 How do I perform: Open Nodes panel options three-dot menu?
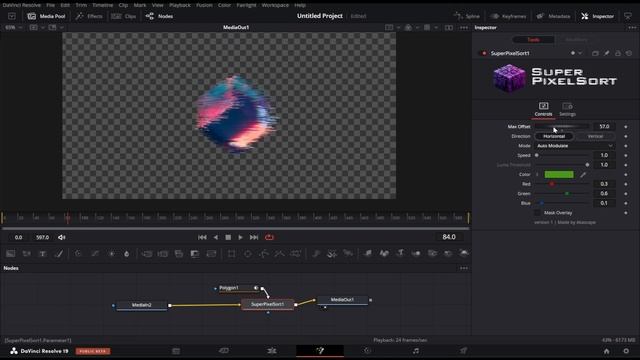click(x=464, y=268)
